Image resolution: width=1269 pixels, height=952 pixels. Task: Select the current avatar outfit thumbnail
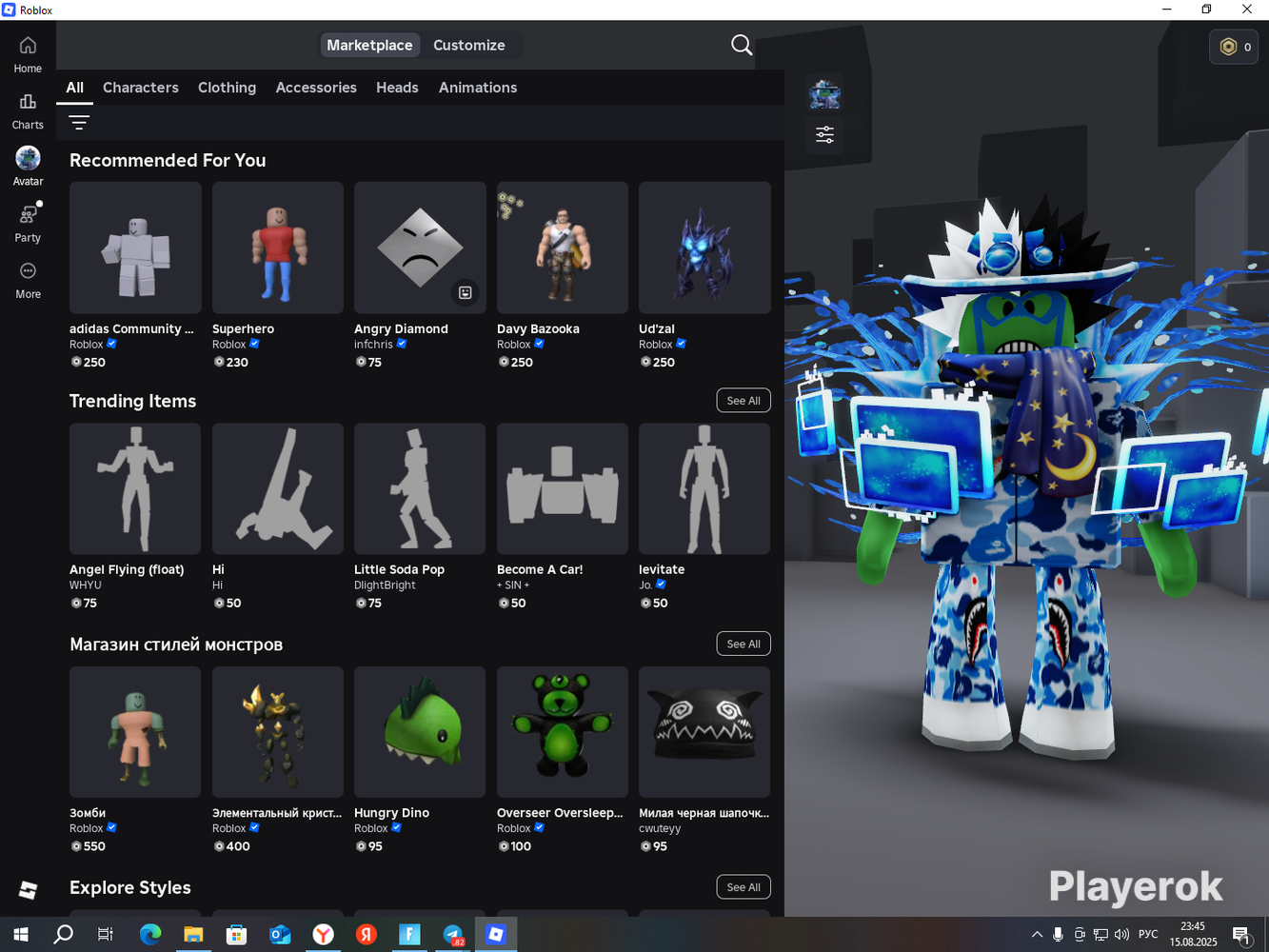tap(824, 95)
